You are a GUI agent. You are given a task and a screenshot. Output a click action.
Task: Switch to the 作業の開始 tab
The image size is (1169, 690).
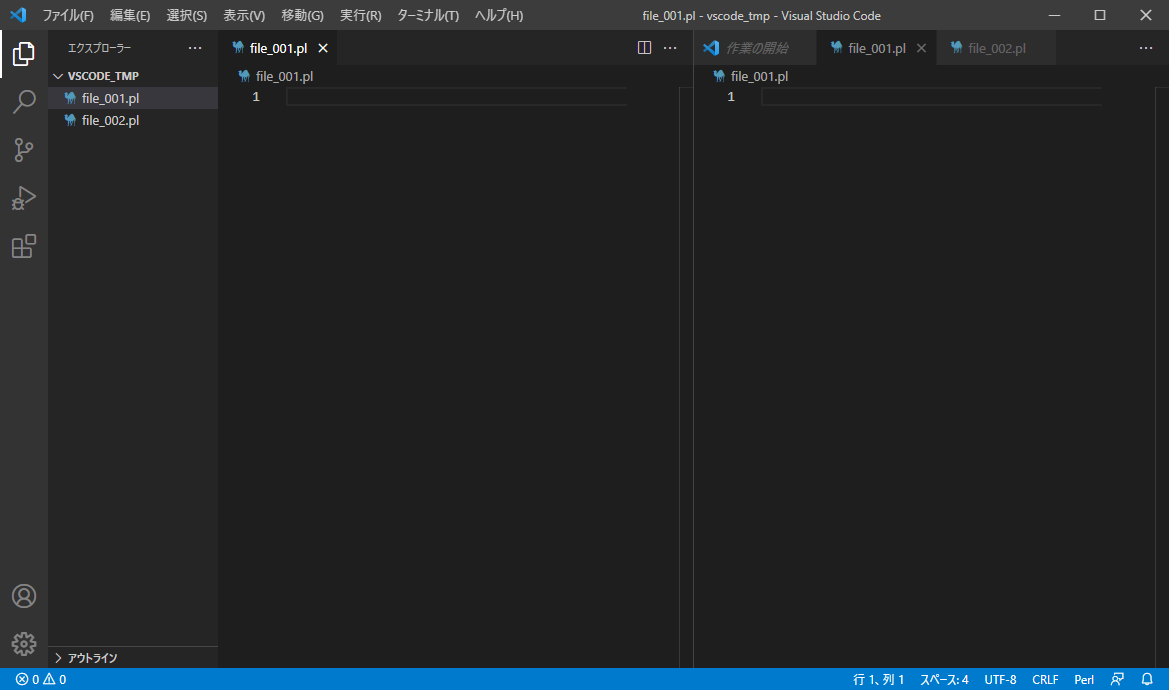pos(756,48)
